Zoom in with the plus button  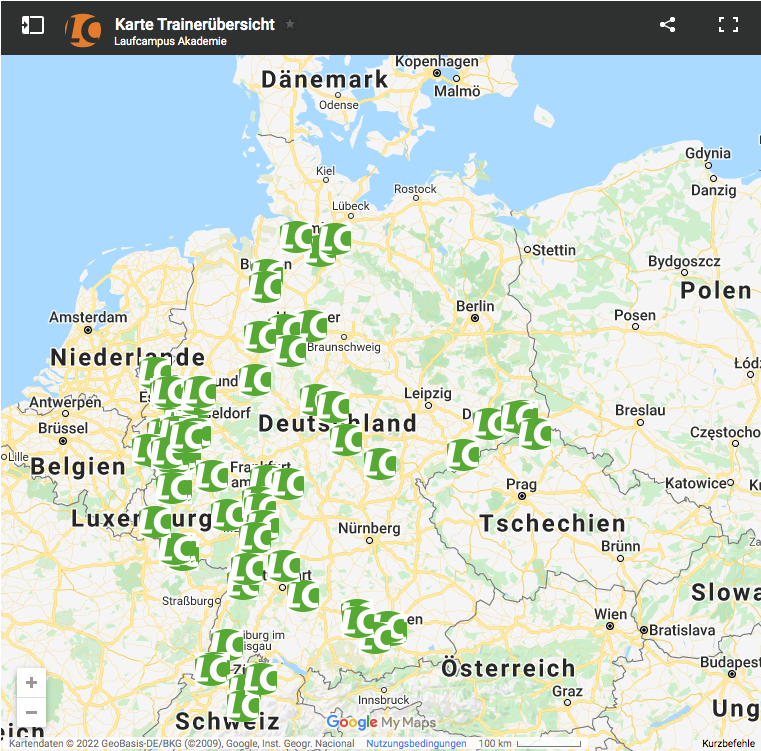(x=32, y=683)
